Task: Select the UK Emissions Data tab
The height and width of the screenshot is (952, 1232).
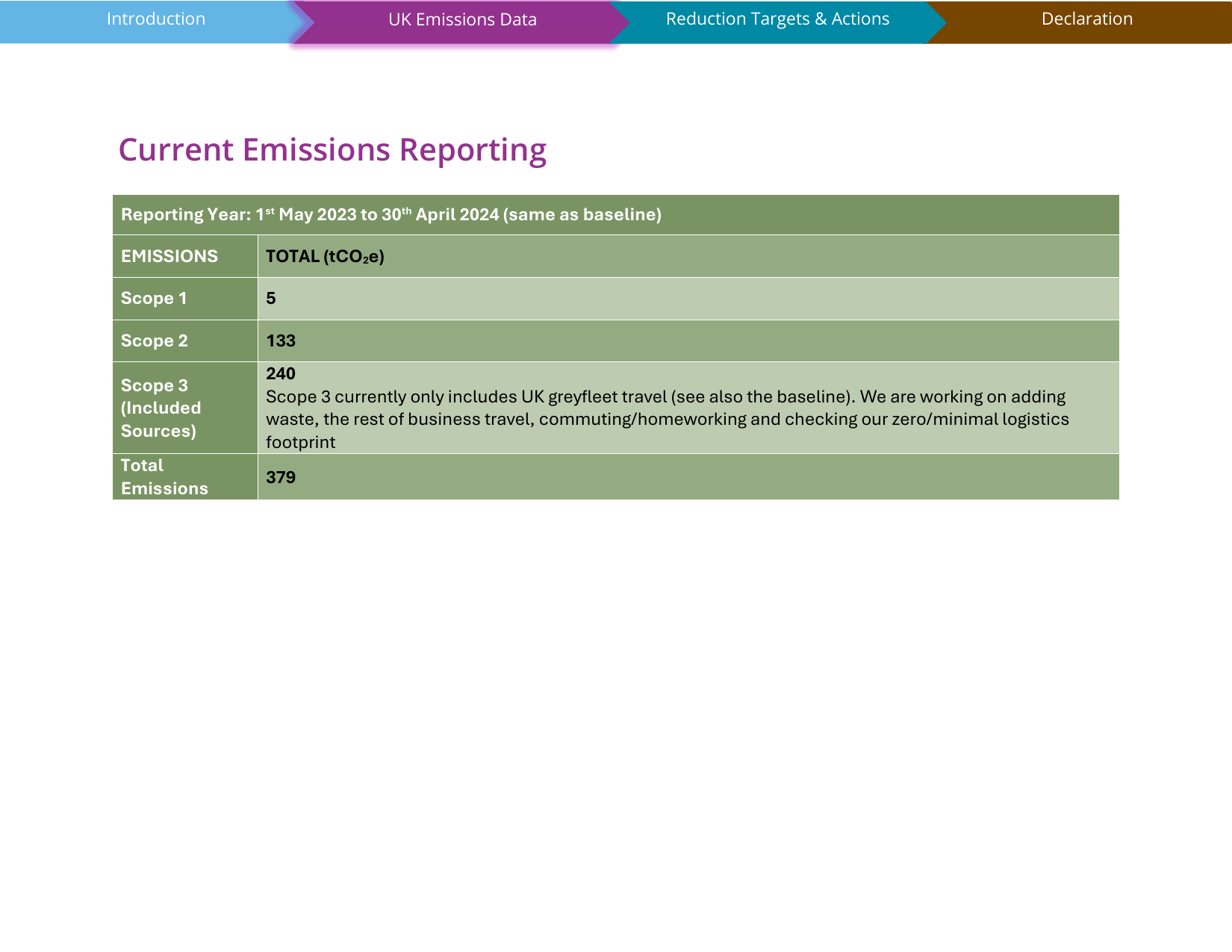Action: pos(462,20)
